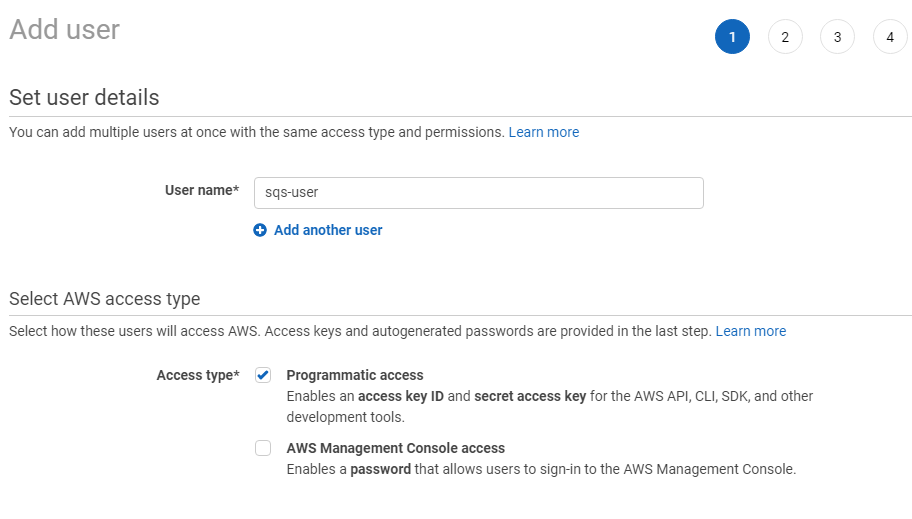
Task: Click the Add user page title
Action: (x=64, y=30)
